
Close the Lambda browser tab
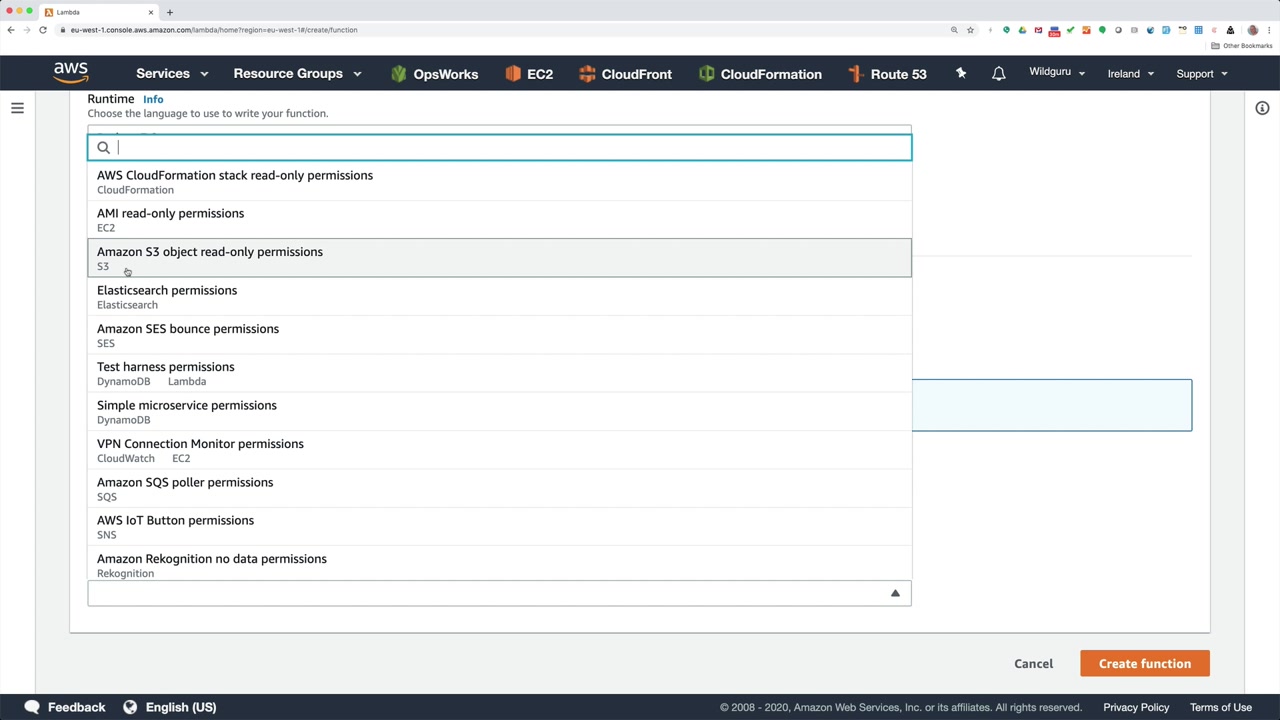[x=151, y=12]
